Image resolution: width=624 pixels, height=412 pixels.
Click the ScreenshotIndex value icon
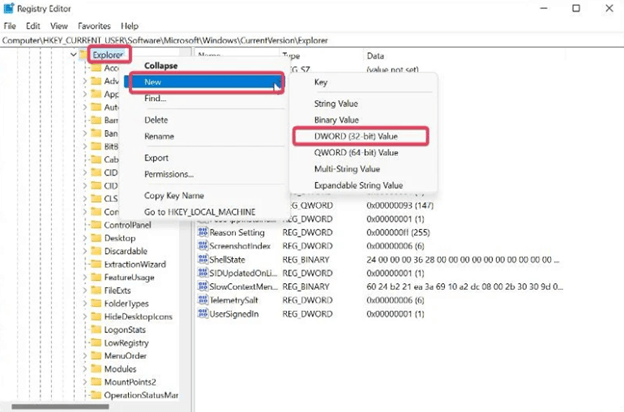[x=203, y=246]
